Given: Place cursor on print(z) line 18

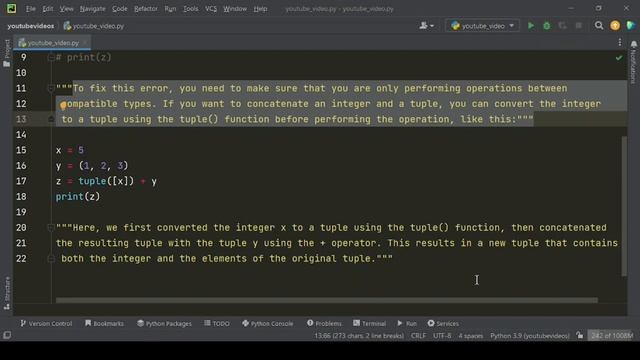Looking at the screenshot, I should pos(78,196).
